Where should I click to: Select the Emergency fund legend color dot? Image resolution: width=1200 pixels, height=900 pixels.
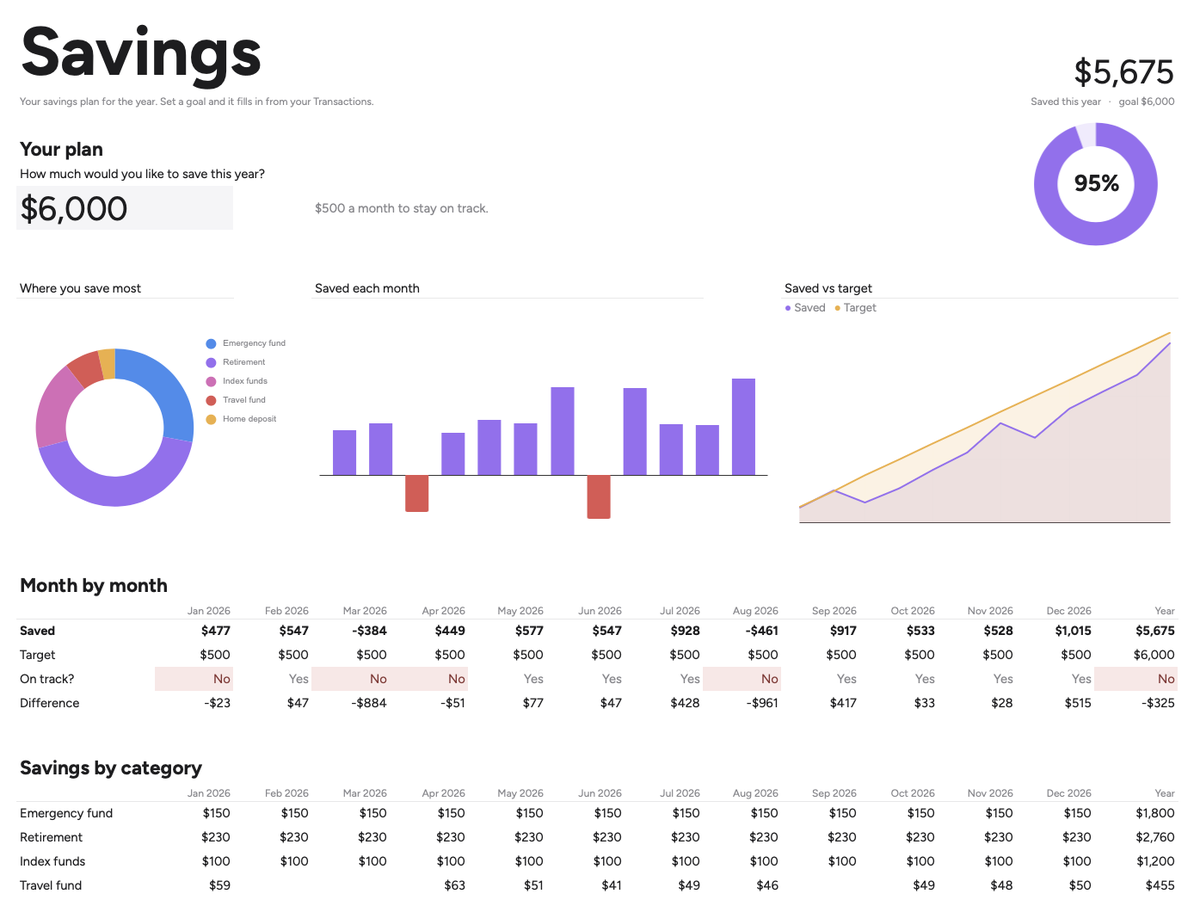click(x=211, y=343)
